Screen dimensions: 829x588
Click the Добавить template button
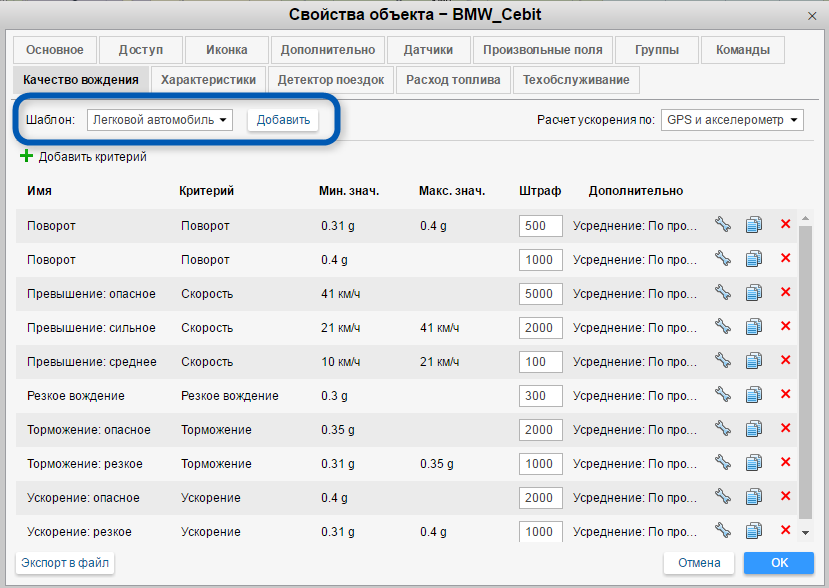(283, 120)
